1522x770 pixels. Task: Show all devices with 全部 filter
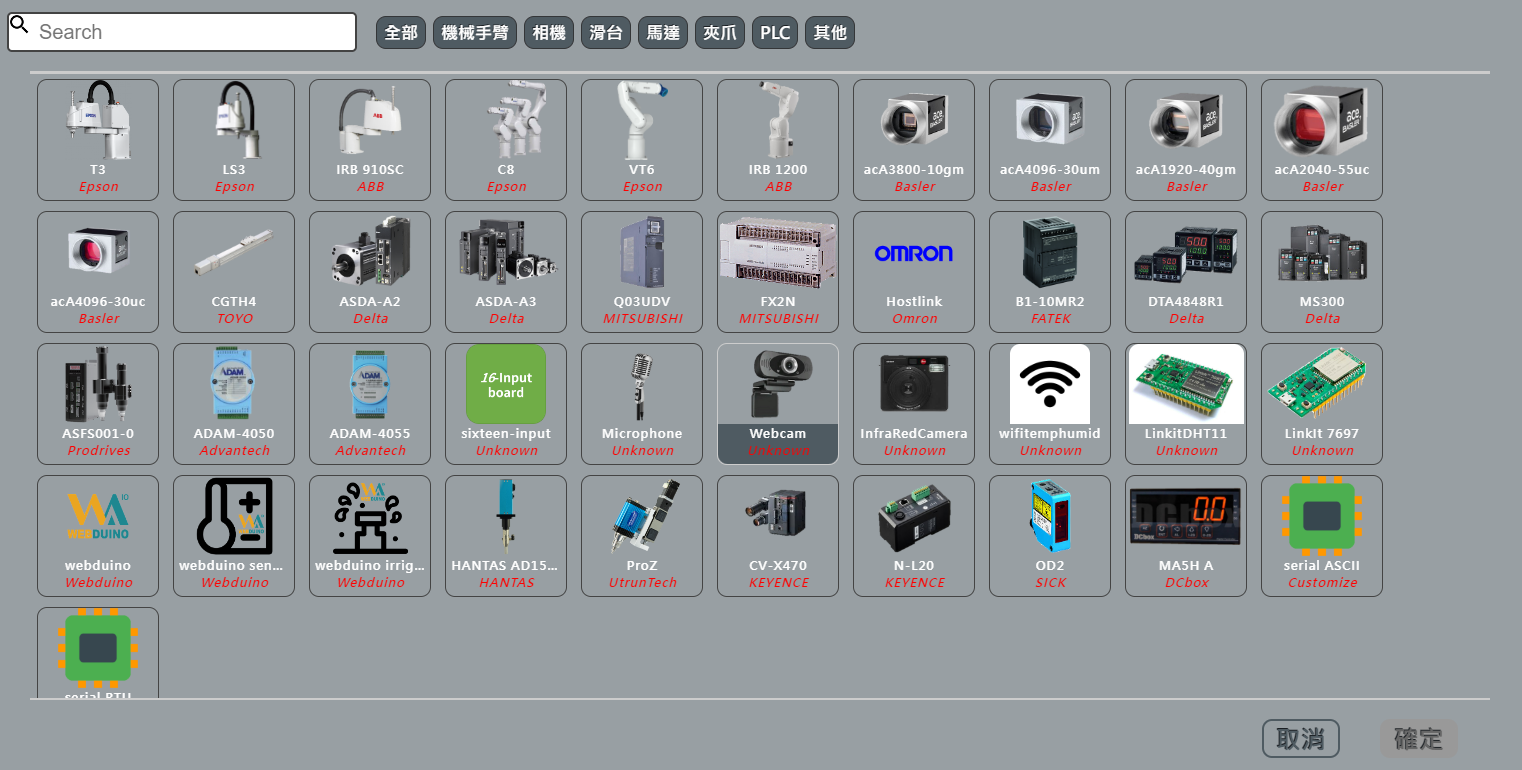click(x=401, y=33)
